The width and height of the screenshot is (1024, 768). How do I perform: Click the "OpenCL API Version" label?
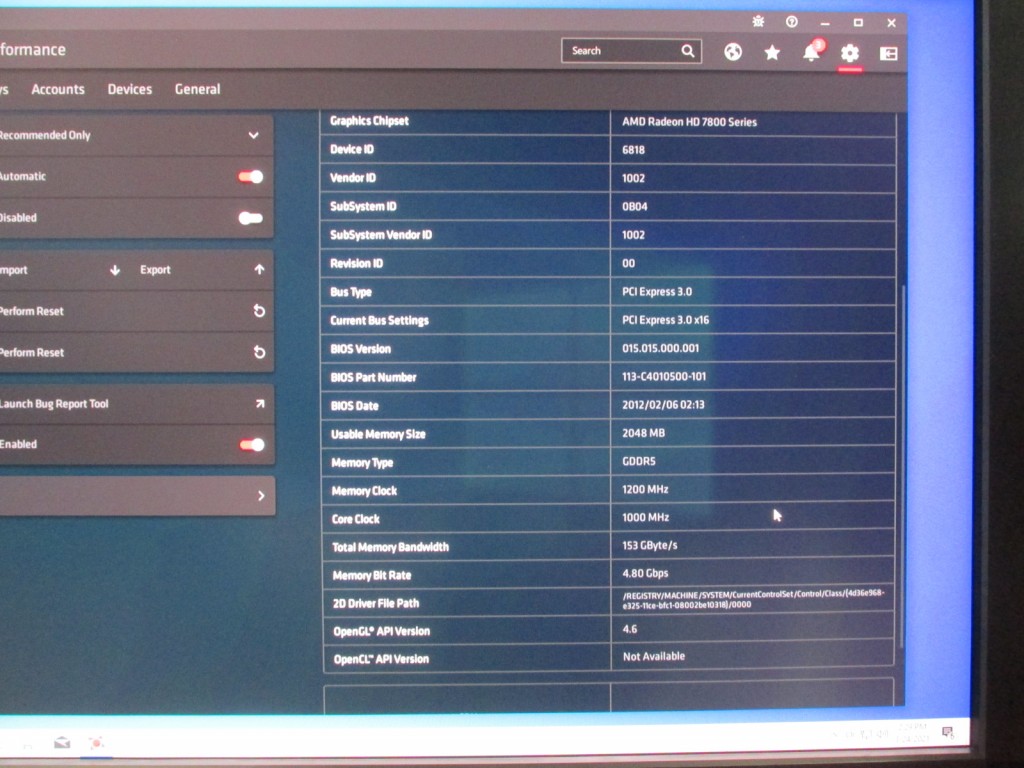click(x=381, y=660)
